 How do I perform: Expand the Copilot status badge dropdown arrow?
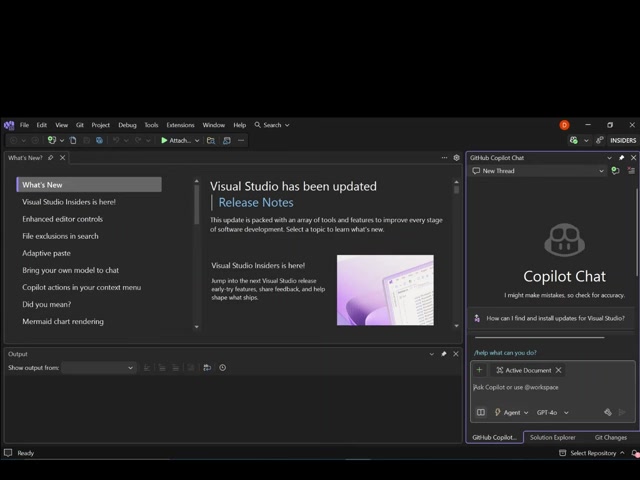[586, 140]
